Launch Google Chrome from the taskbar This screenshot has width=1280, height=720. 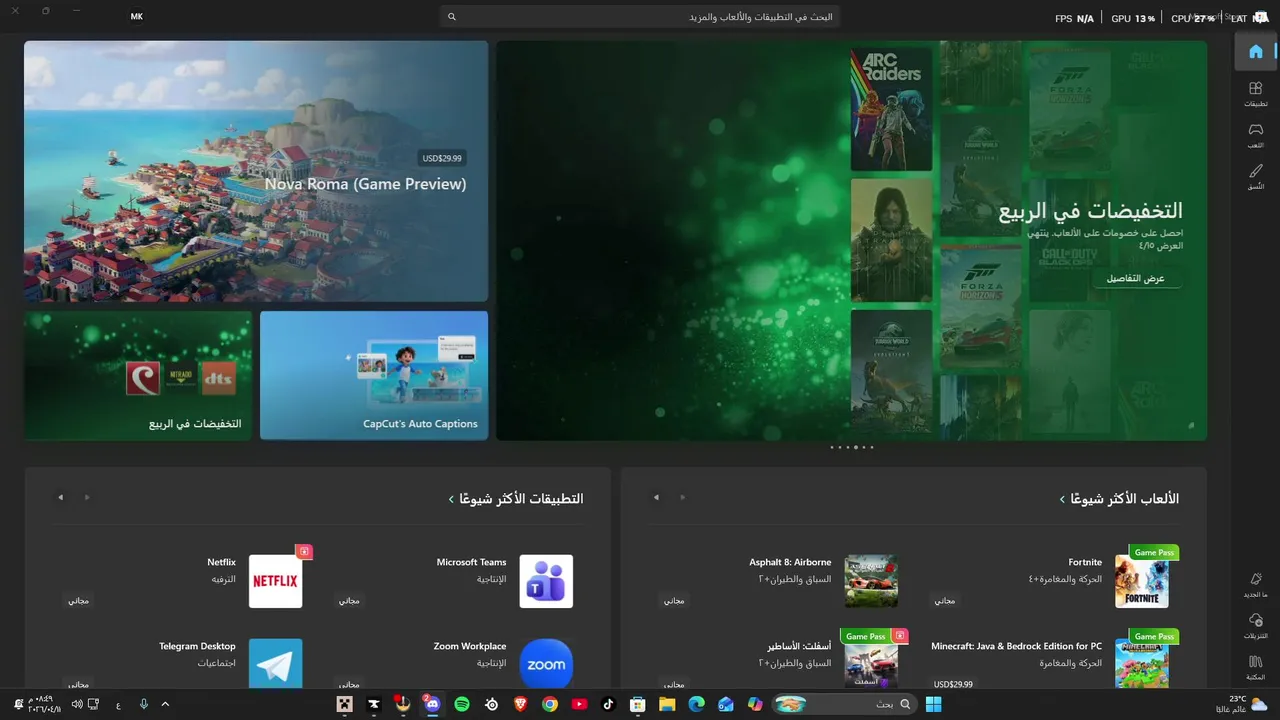(550, 704)
